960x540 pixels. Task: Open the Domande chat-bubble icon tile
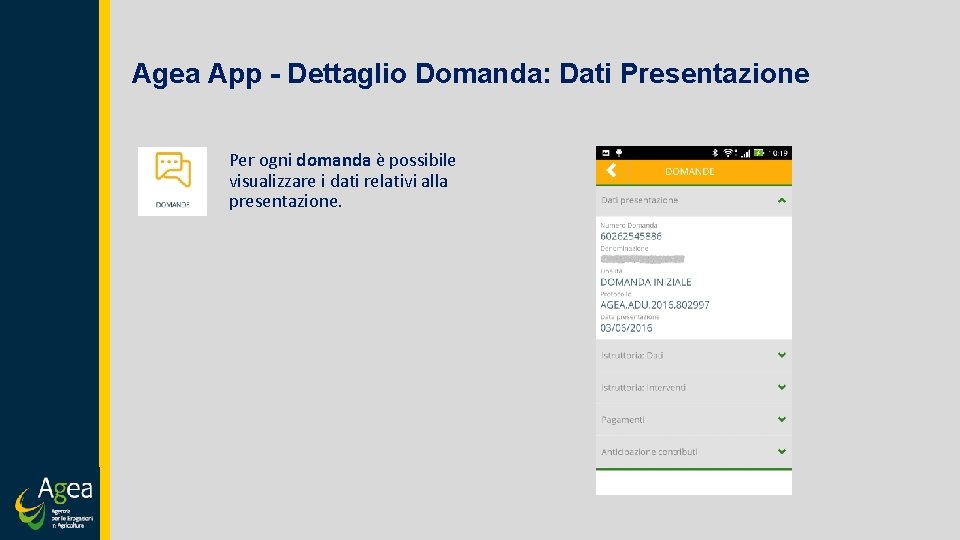pyautogui.click(x=173, y=181)
